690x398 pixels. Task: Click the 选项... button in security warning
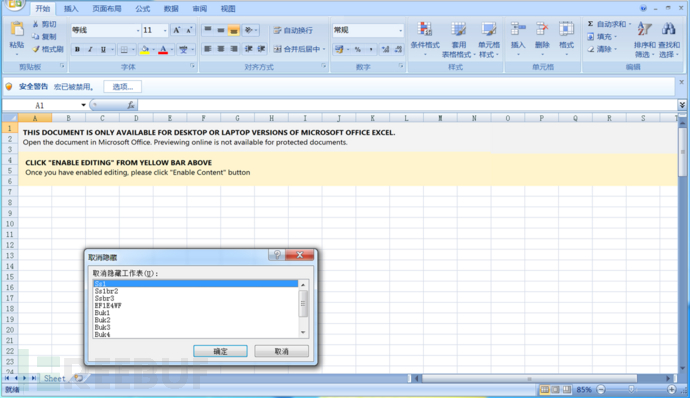click(122, 87)
